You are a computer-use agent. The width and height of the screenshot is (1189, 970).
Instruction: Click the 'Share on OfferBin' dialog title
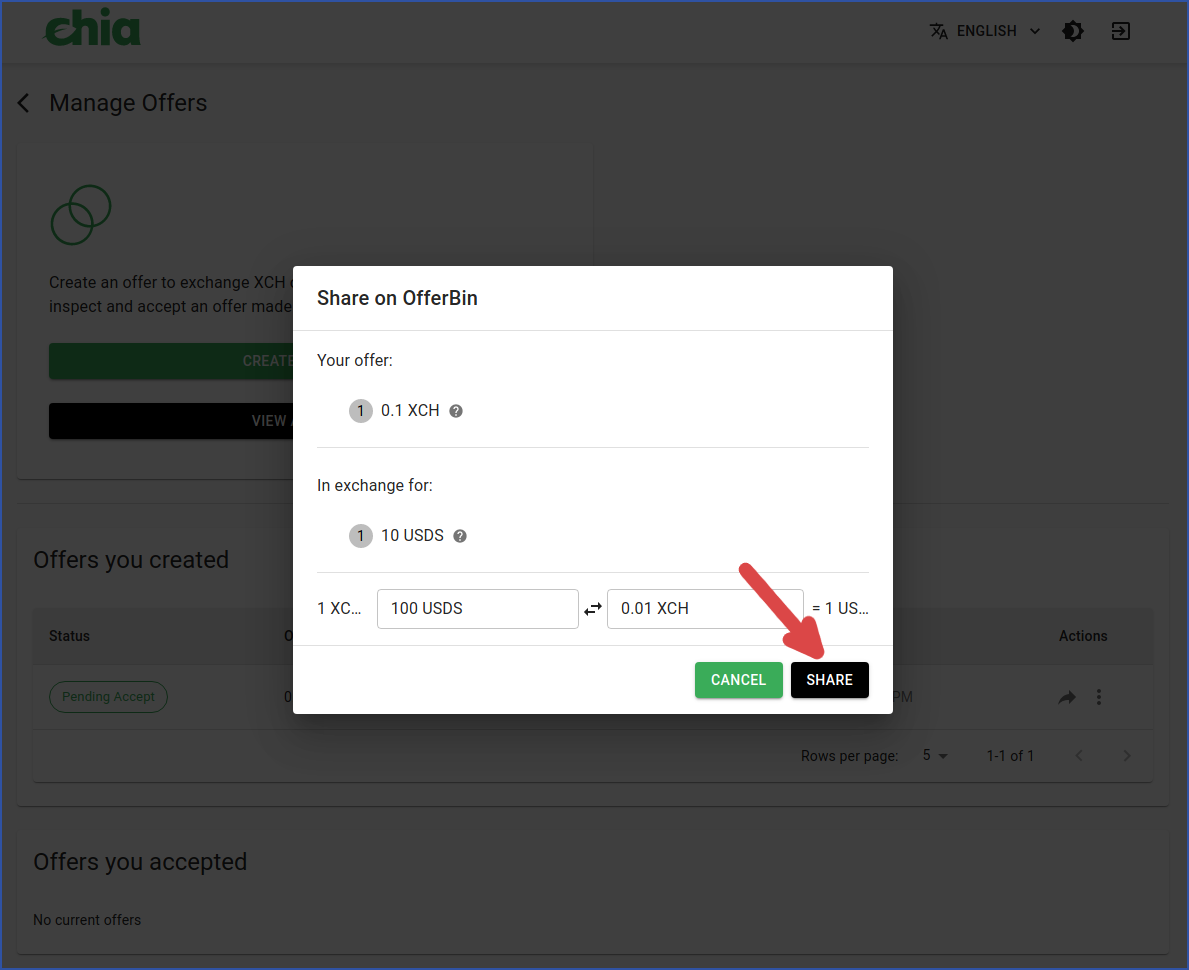click(397, 298)
